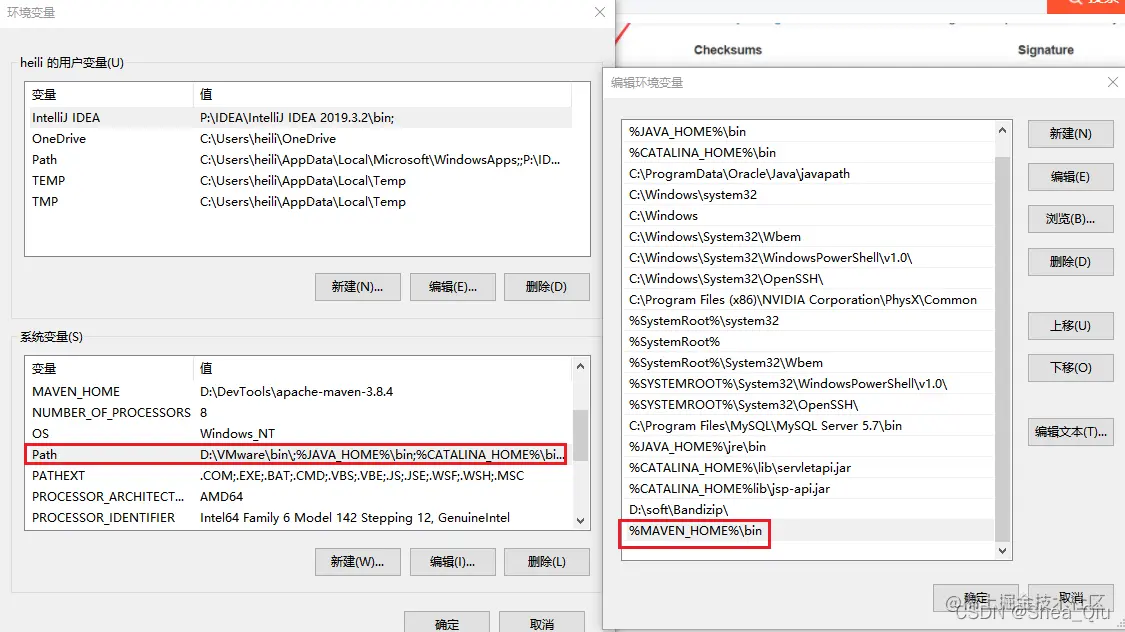Select the MAVEN_HOME system variable row

coord(298,392)
